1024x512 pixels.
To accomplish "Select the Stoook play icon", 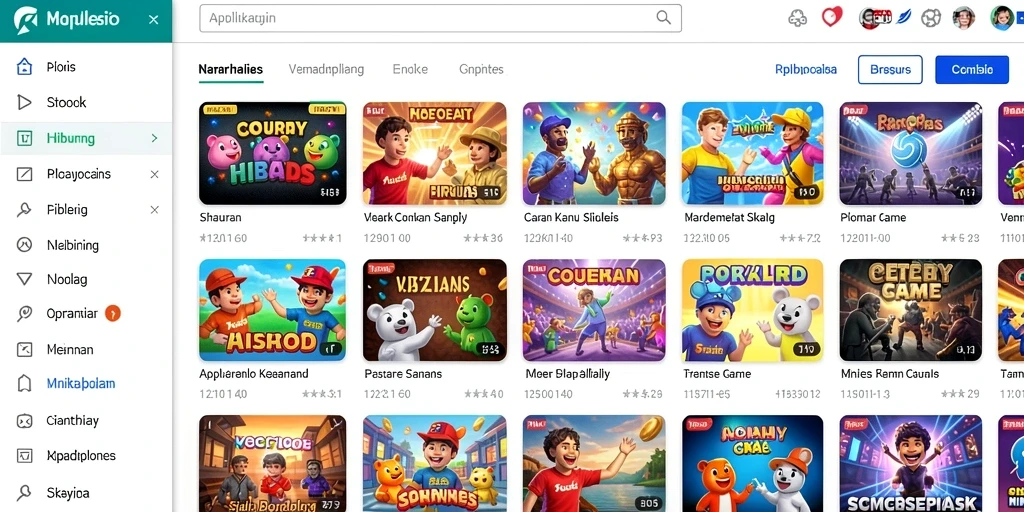I will click(x=24, y=102).
